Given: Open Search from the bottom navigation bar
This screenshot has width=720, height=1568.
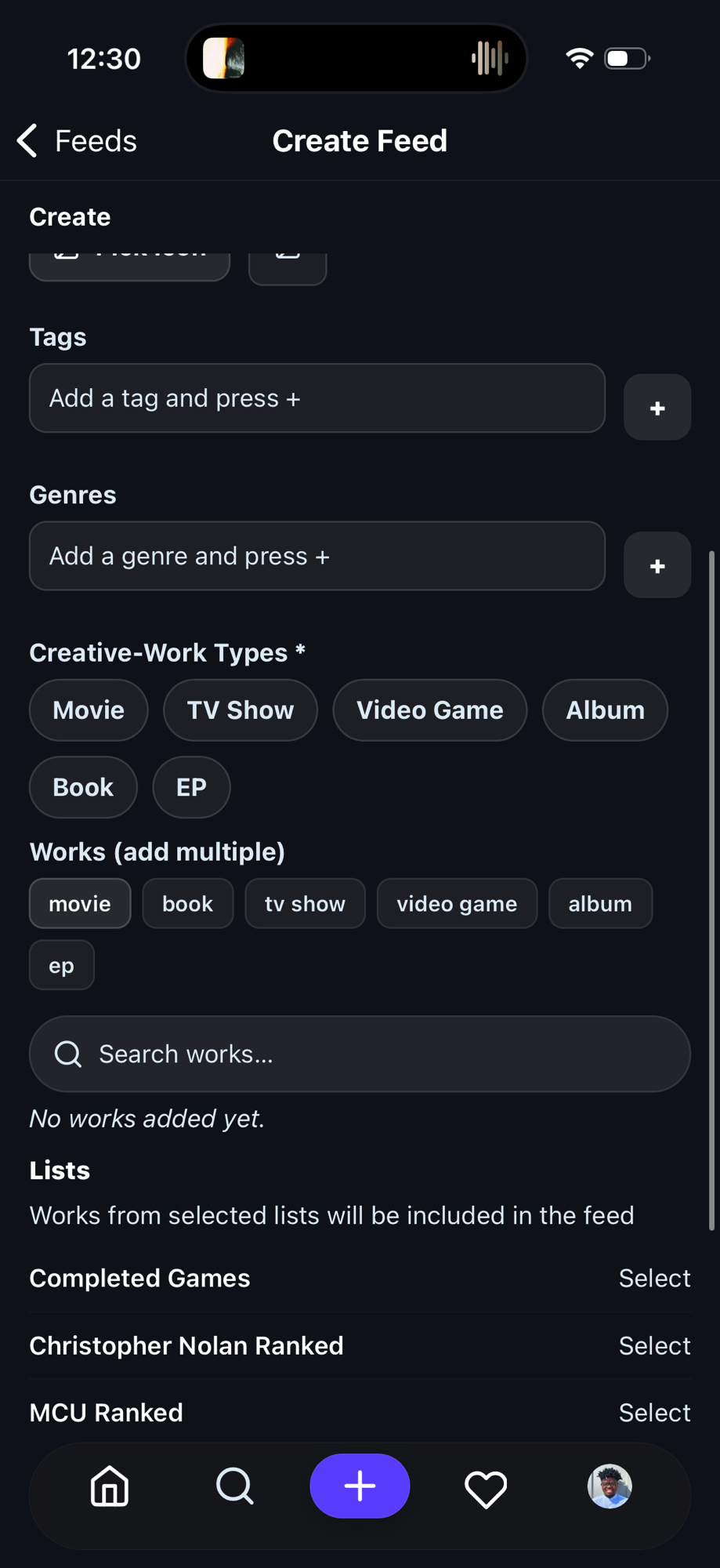Looking at the screenshot, I should point(234,1486).
